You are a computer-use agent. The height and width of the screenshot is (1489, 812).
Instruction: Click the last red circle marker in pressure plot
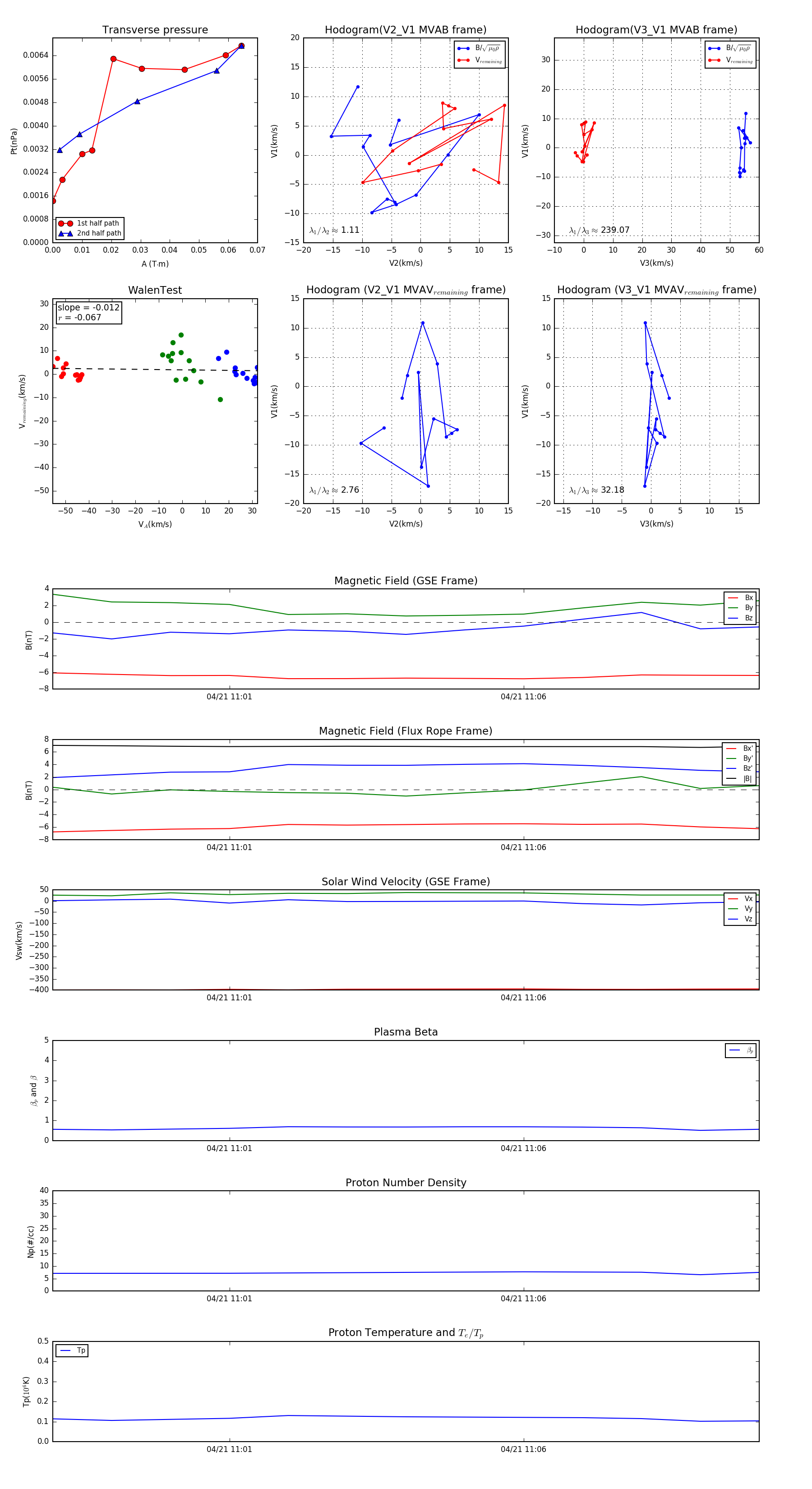(x=241, y=46)
